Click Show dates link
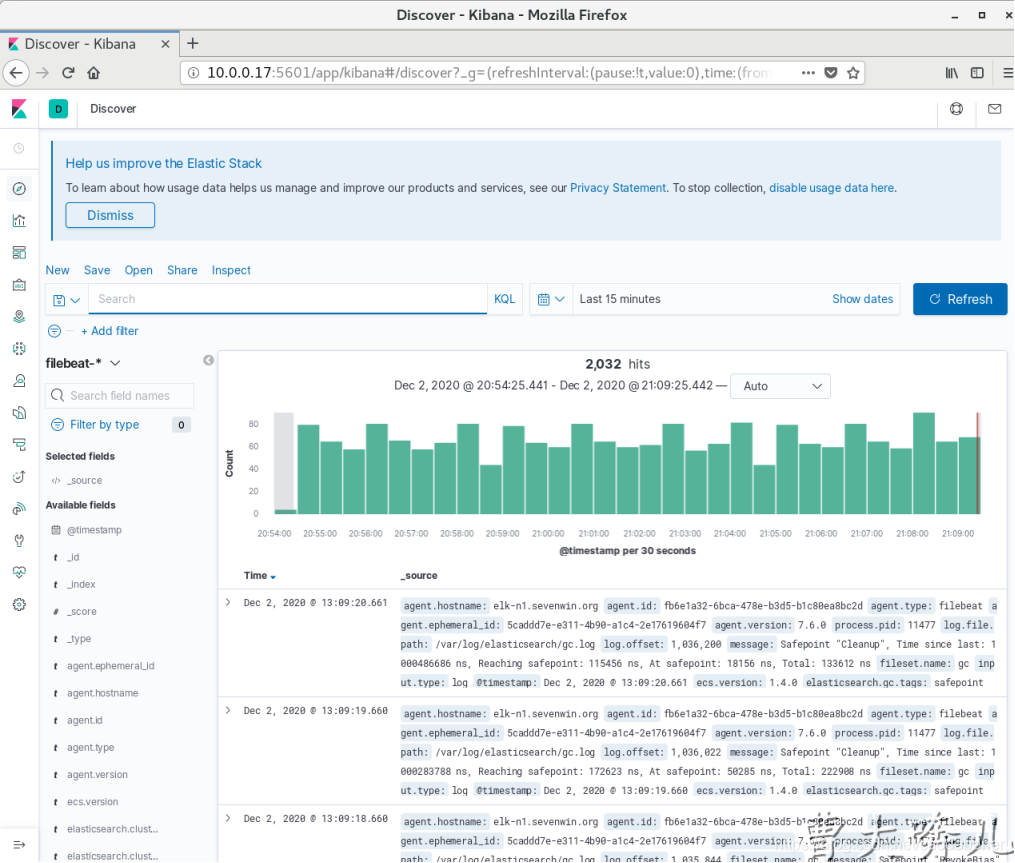1015x863 pixels. (x=862, y=299)
